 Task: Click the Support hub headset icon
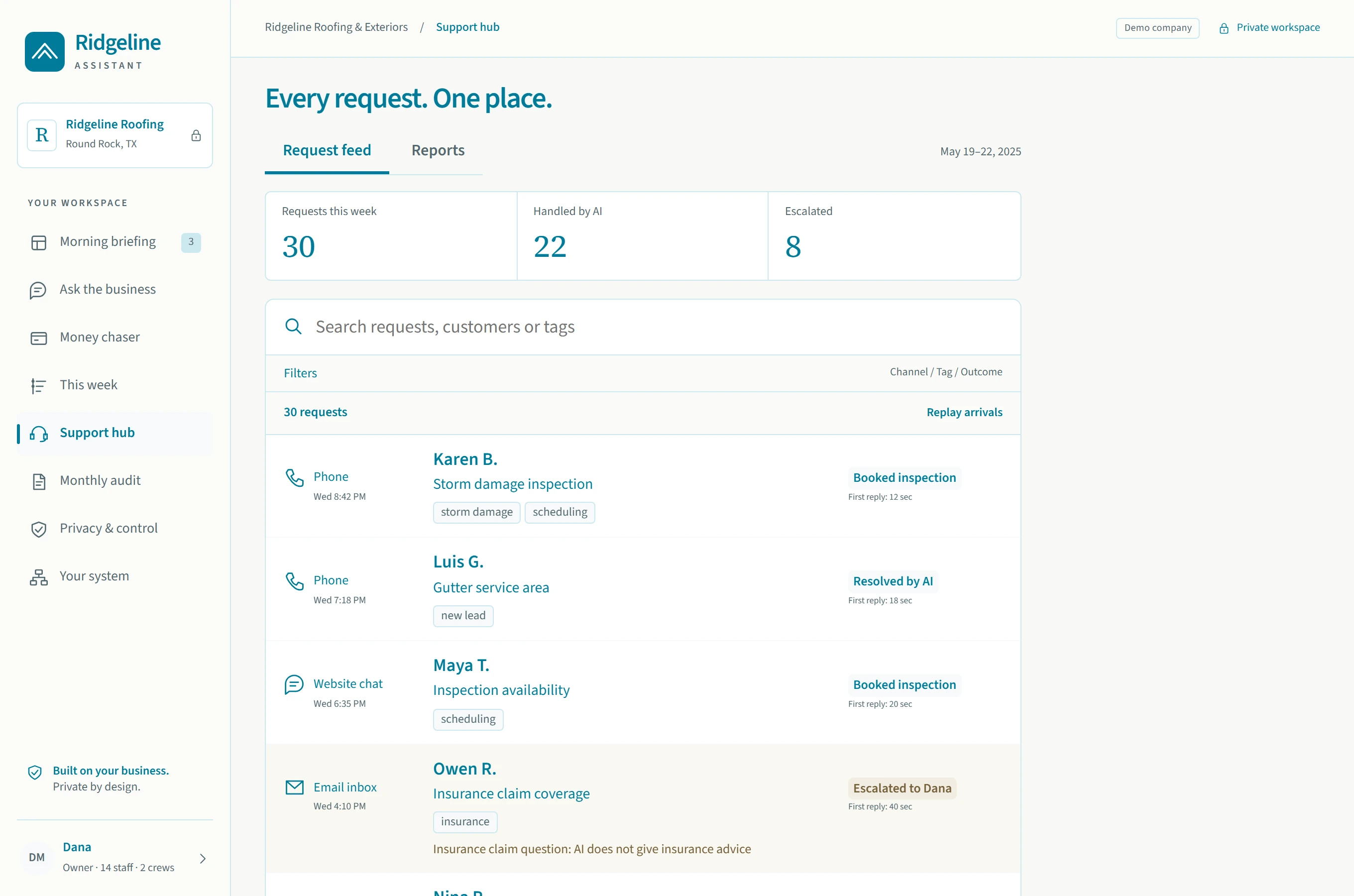tap(38, 434)
